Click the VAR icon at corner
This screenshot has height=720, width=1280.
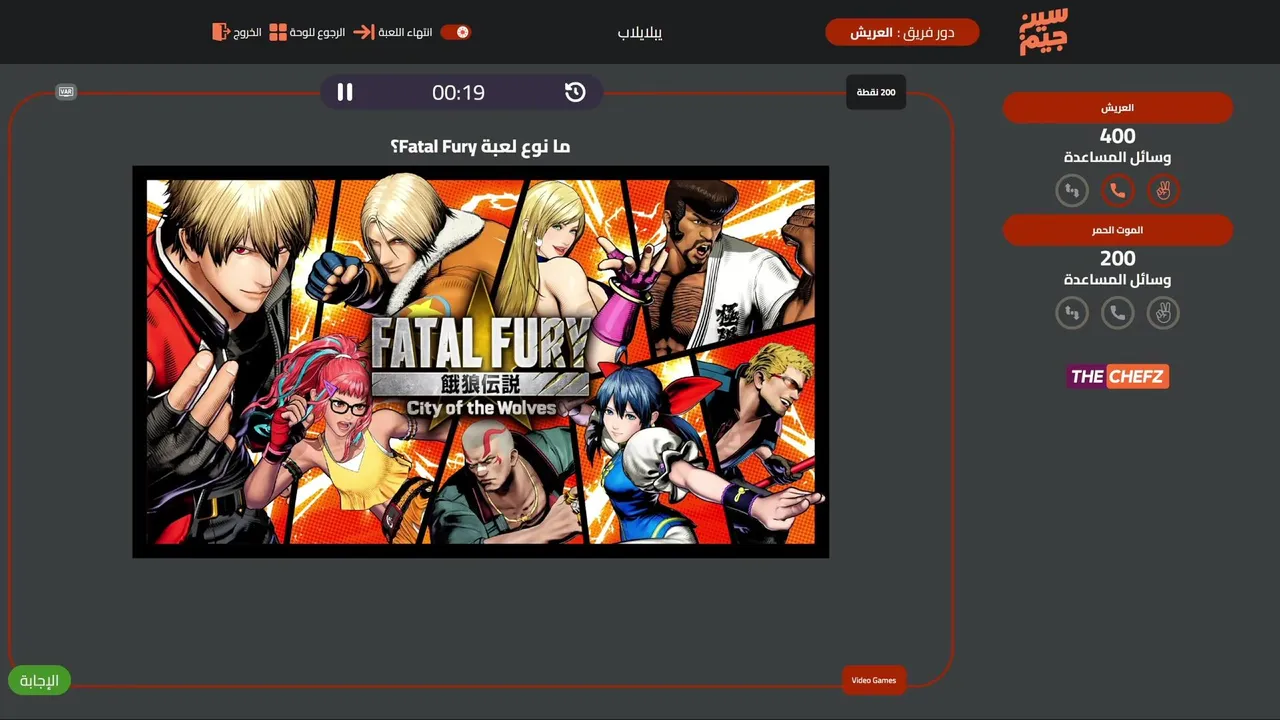click(66, 92)
